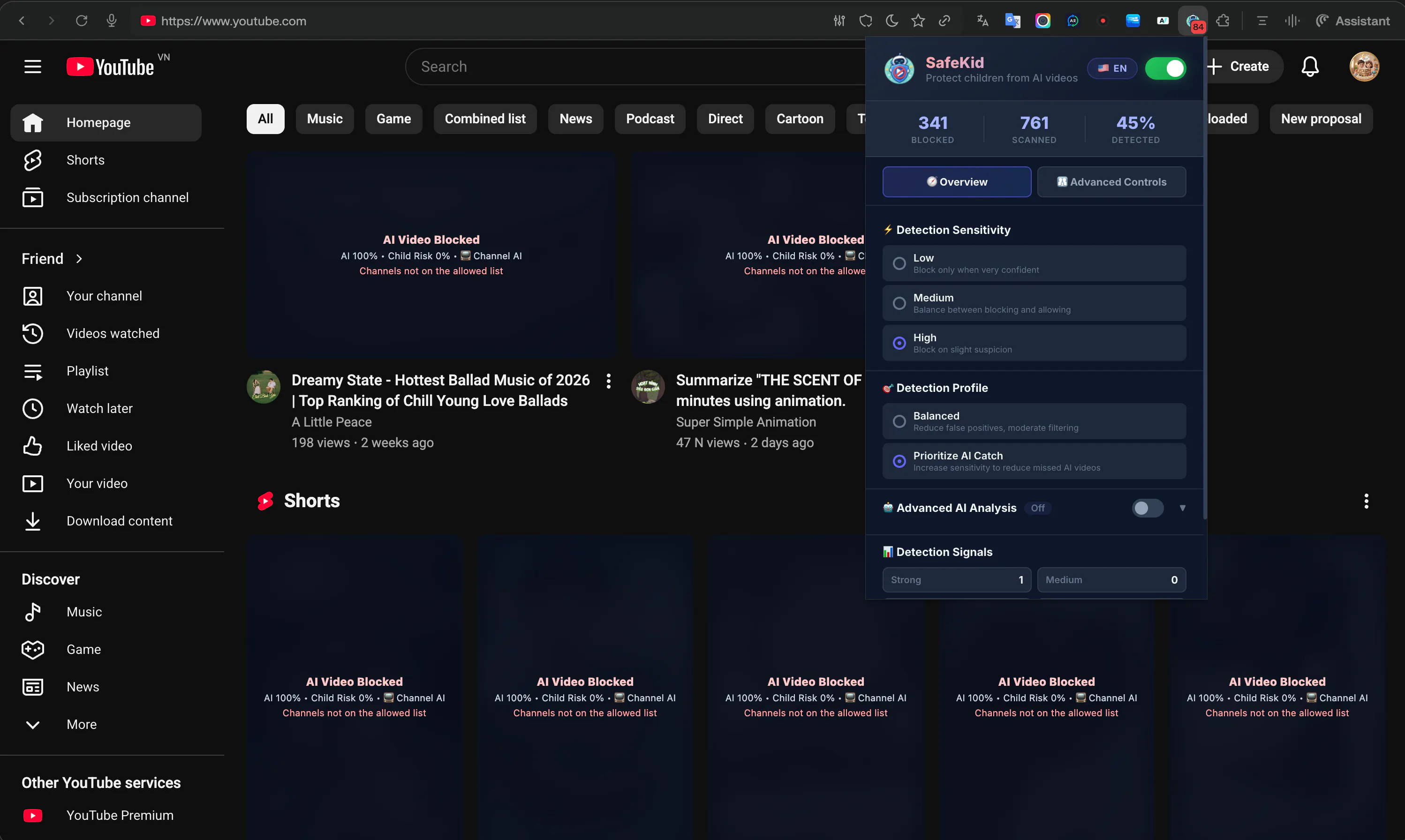Image resolution: width=1405 pixels, height=840 pixels.
Task: Select Medium detection sensitivity
Action: coord(1034,303)
